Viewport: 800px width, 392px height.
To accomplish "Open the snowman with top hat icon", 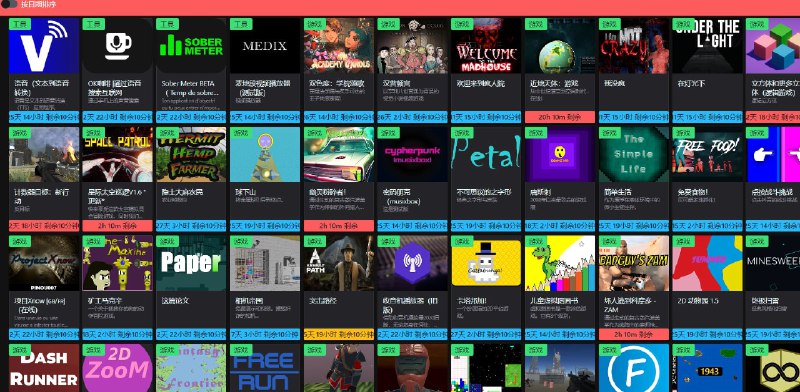I will [x=486, y=263].
